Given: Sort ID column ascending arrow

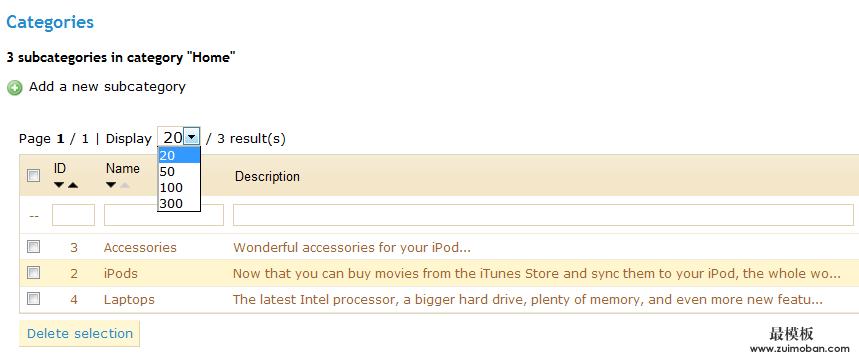Looking at the screenshot, I should coord(72,185).
